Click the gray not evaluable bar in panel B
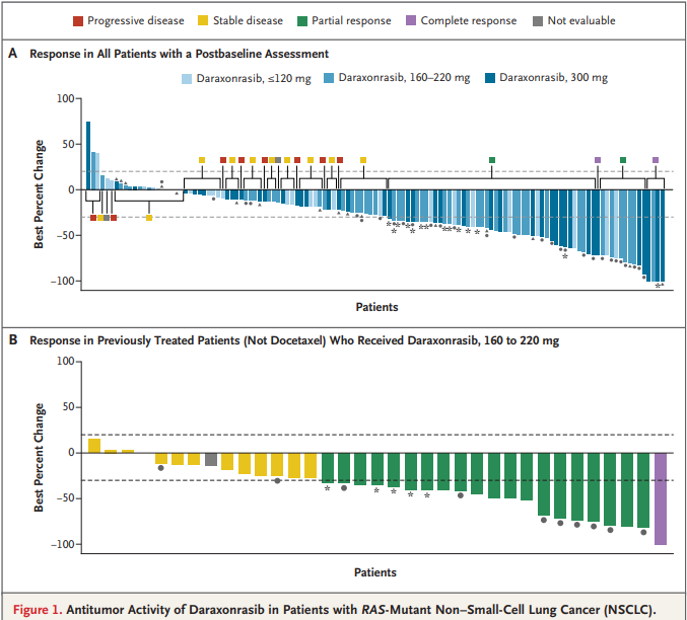The height and width of the screenshot is (620, 687). [211, 459]
